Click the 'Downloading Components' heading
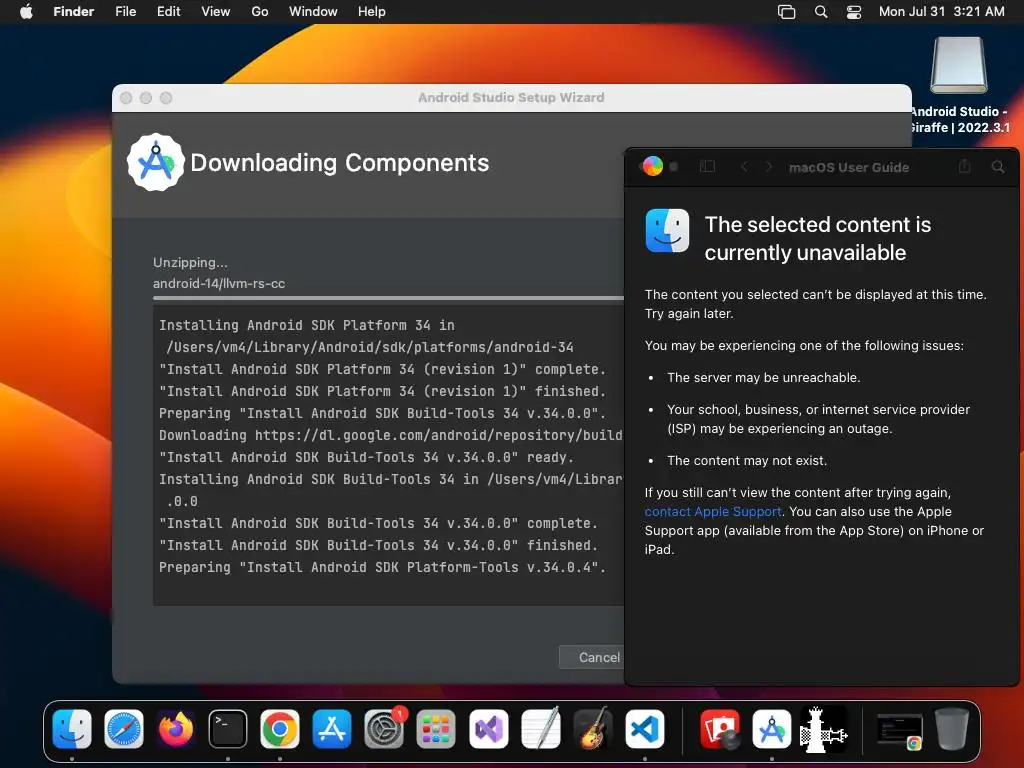 coord(340,163)
